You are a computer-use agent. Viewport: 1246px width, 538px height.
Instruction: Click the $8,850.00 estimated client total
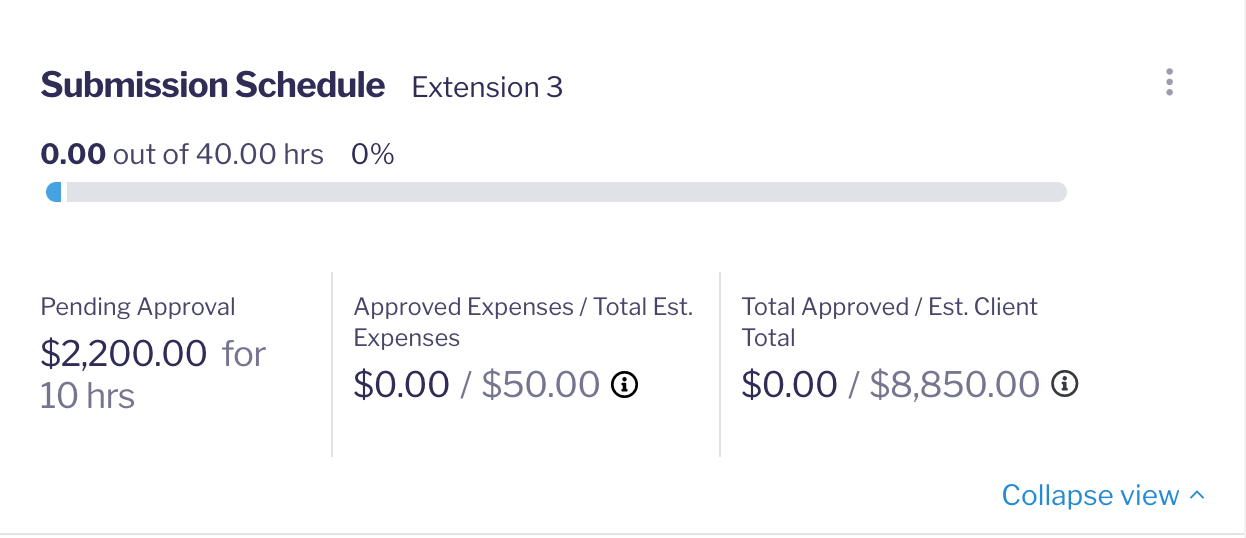[x=954, y=385]
